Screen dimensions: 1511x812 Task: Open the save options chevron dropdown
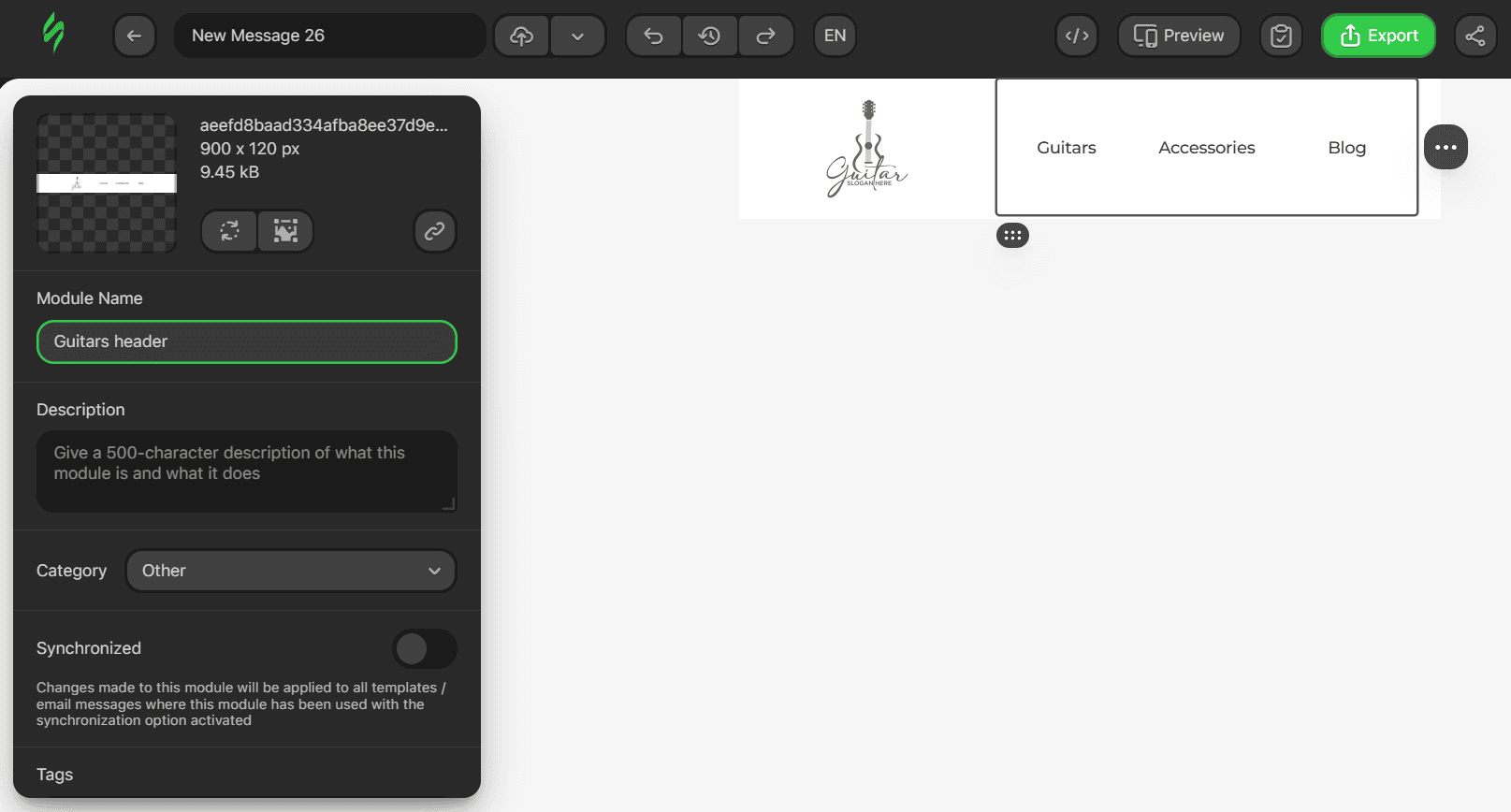point(577,36)
